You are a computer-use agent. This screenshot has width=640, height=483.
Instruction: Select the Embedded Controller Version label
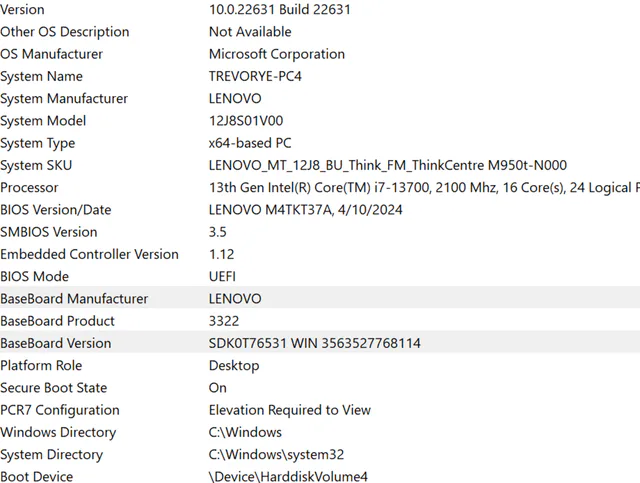pos(89,254)
